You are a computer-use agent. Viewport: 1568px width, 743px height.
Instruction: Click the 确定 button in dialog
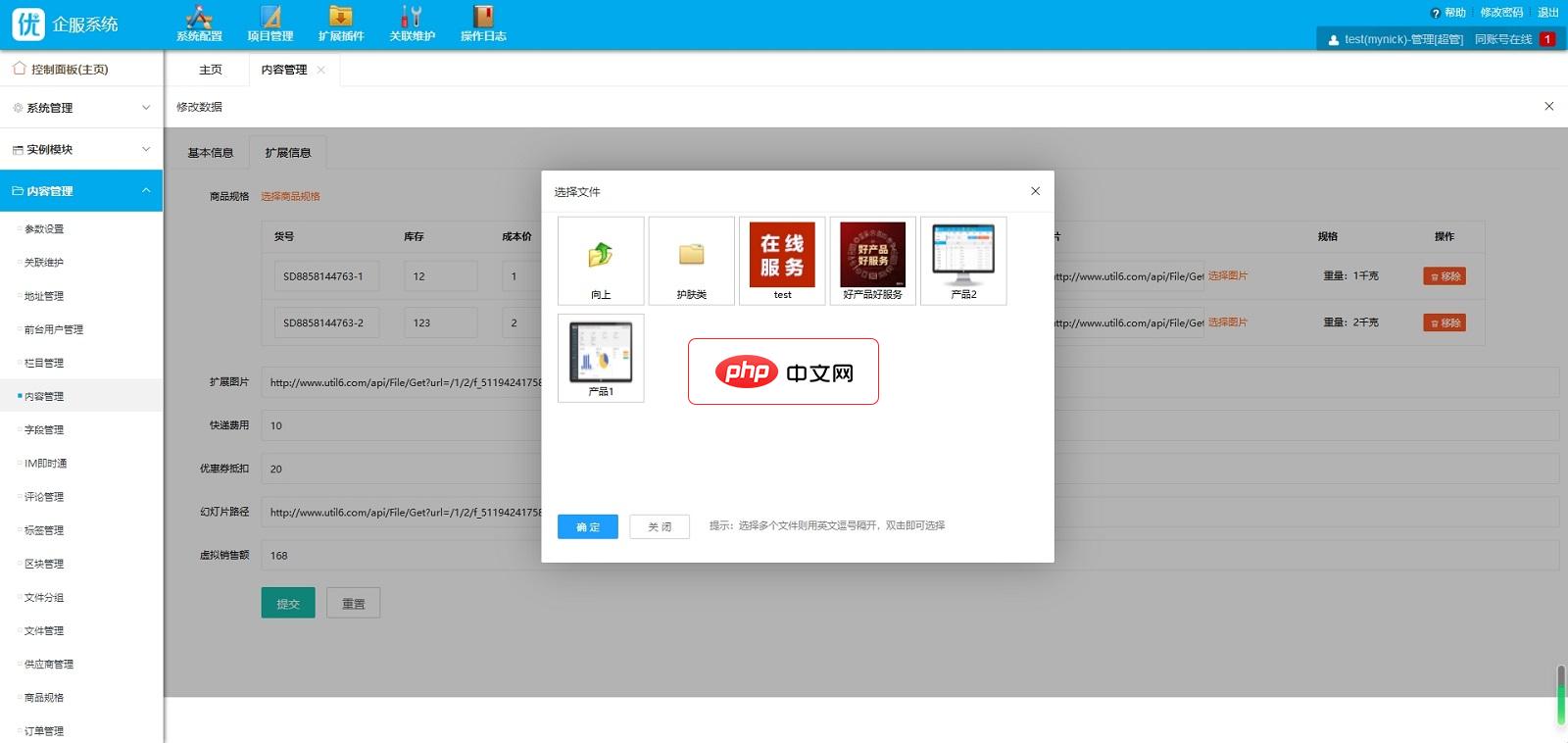(x=588, y=526)
